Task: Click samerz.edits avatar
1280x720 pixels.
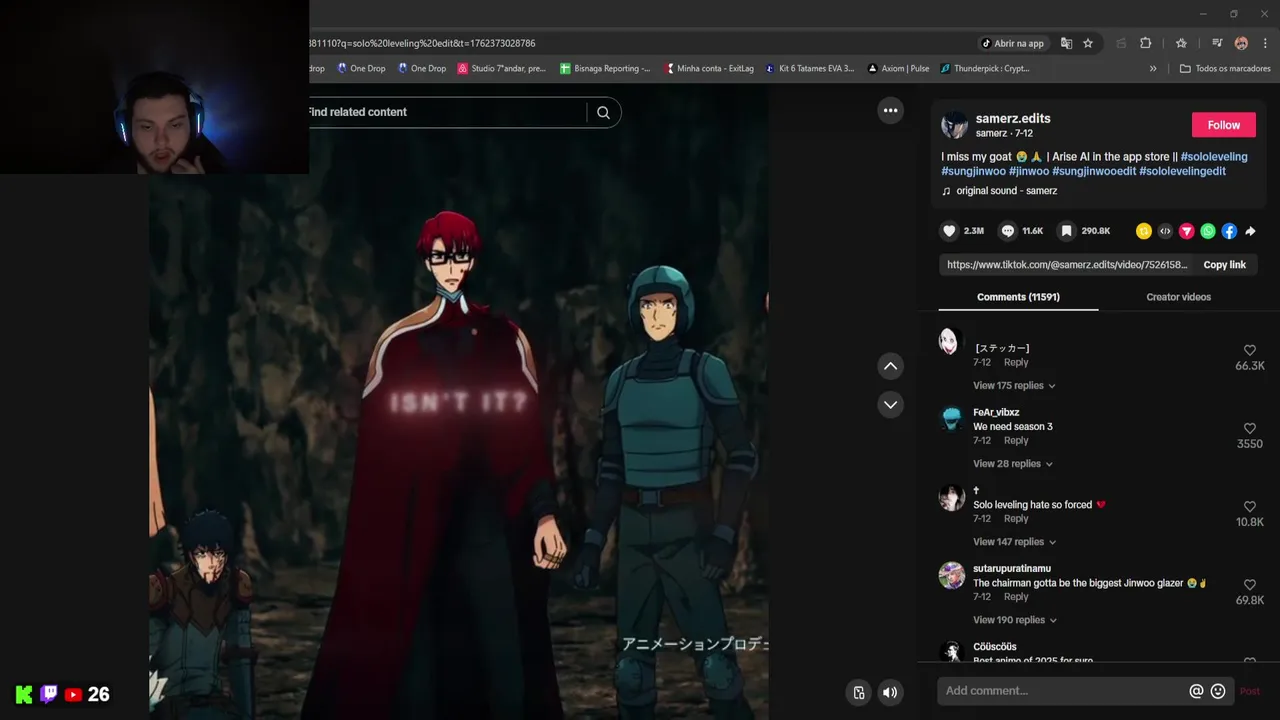Action: click(x=955, y=125)
